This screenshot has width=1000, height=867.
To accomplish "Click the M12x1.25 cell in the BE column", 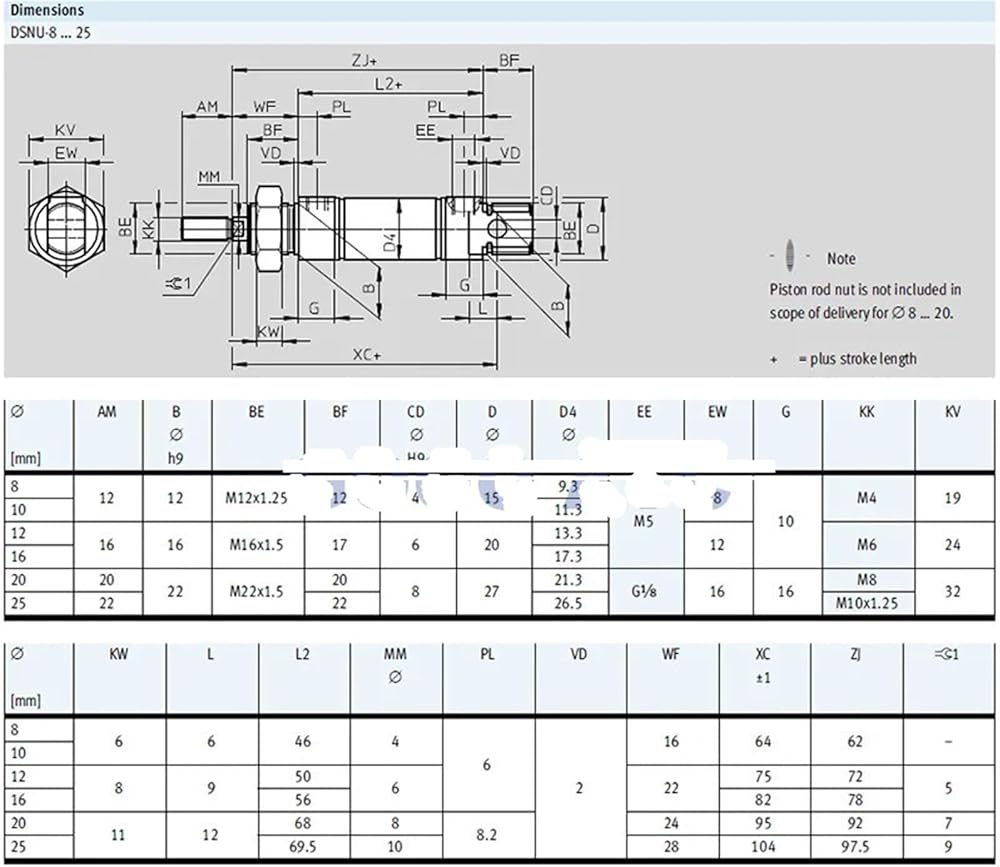I will 256,497.
